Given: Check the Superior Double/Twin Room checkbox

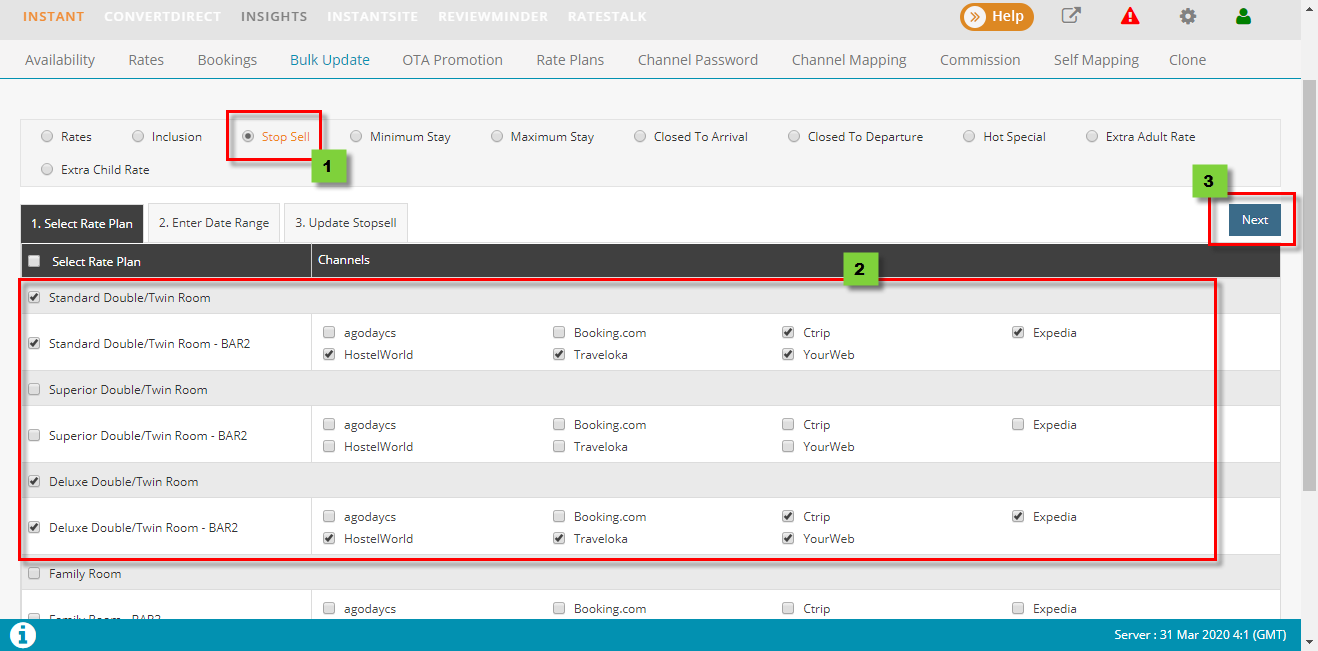Looking at the screenshot, I should (x=35, y=390).
